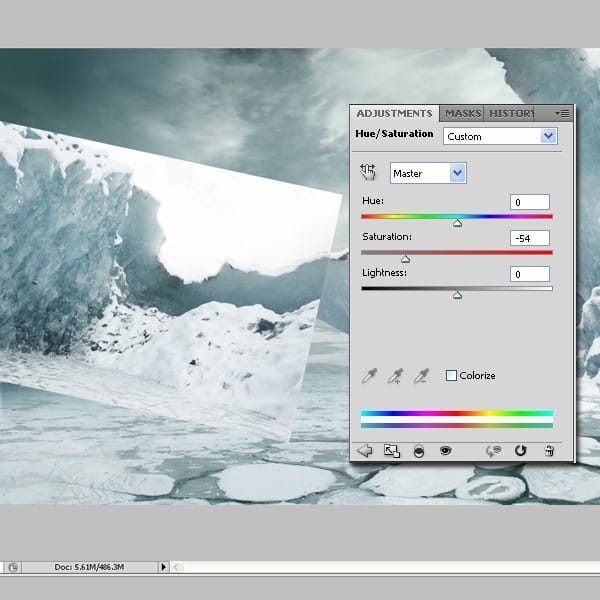Pick the first eyedropper tool

point(369,376)
